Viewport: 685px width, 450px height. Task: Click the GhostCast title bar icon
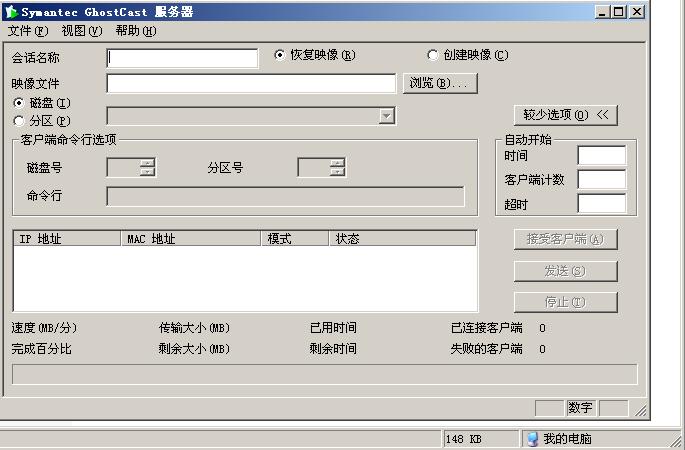coord(11,12)
